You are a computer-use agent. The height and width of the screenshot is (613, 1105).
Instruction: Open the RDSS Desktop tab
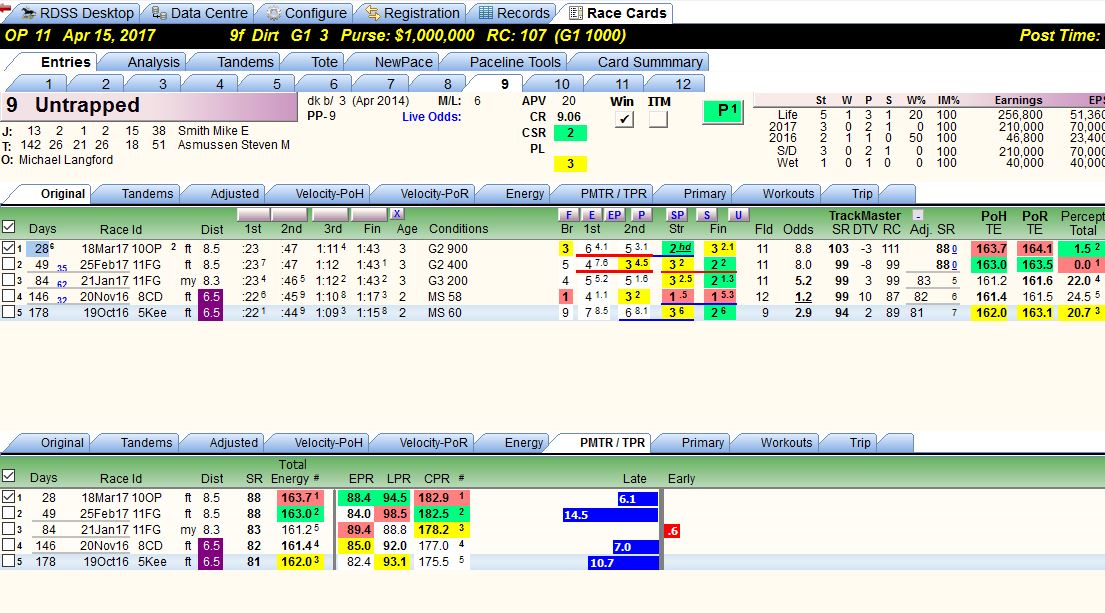click(x=76, y=13)
